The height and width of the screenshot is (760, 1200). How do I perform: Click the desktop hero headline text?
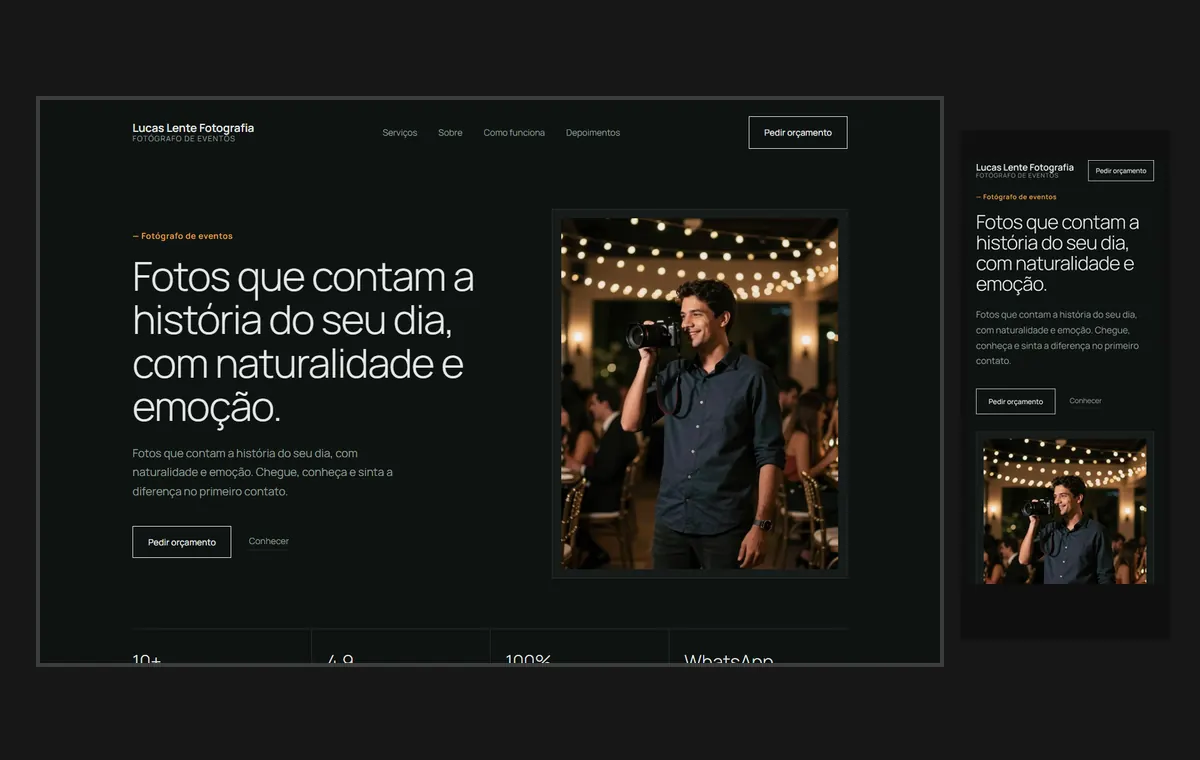click(x=303, y=342)
